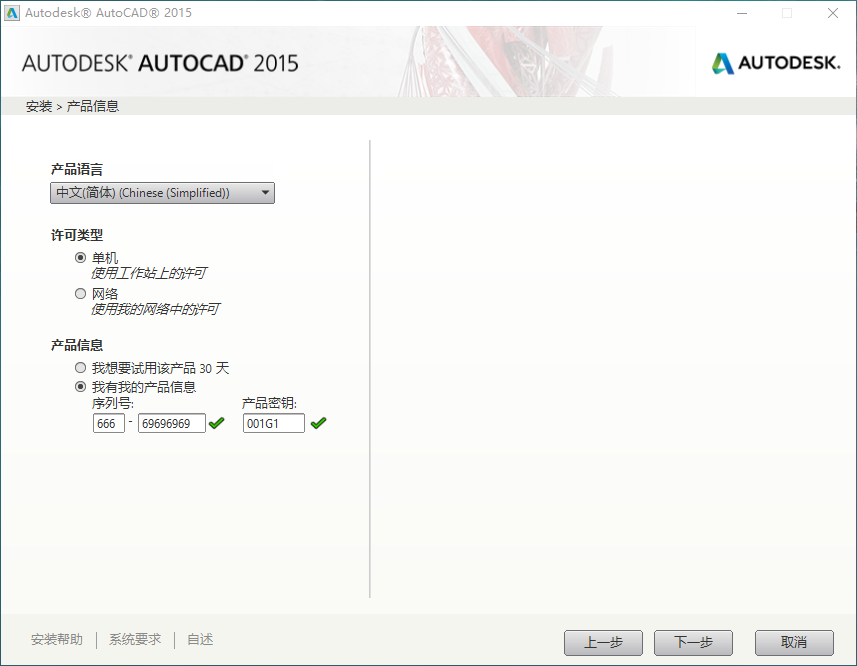Cancel installation with the 取消 button
Image resolution: width=857 pixels, height=666 pixels.
[x=793, y=643]
